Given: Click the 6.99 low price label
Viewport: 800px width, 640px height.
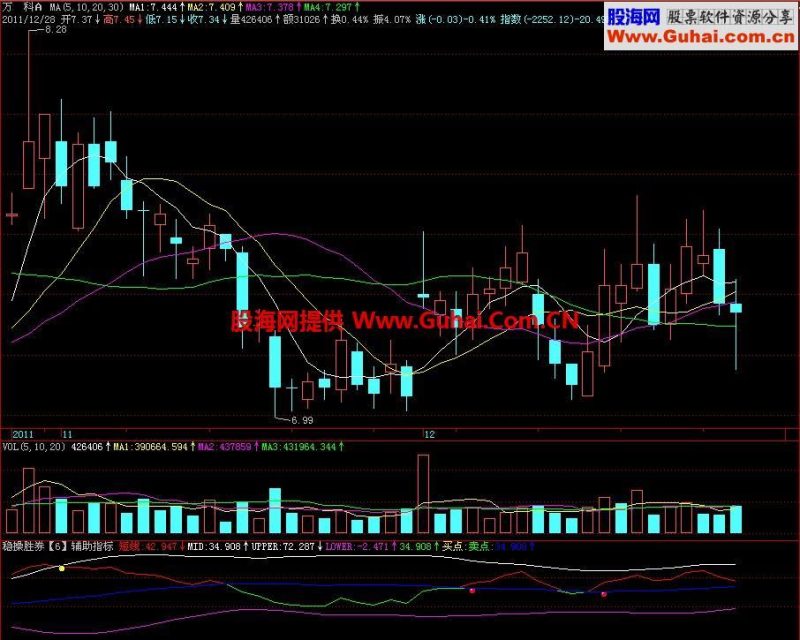Looking at the screenshot, I should pyautogui.click(x=302, y=421).
